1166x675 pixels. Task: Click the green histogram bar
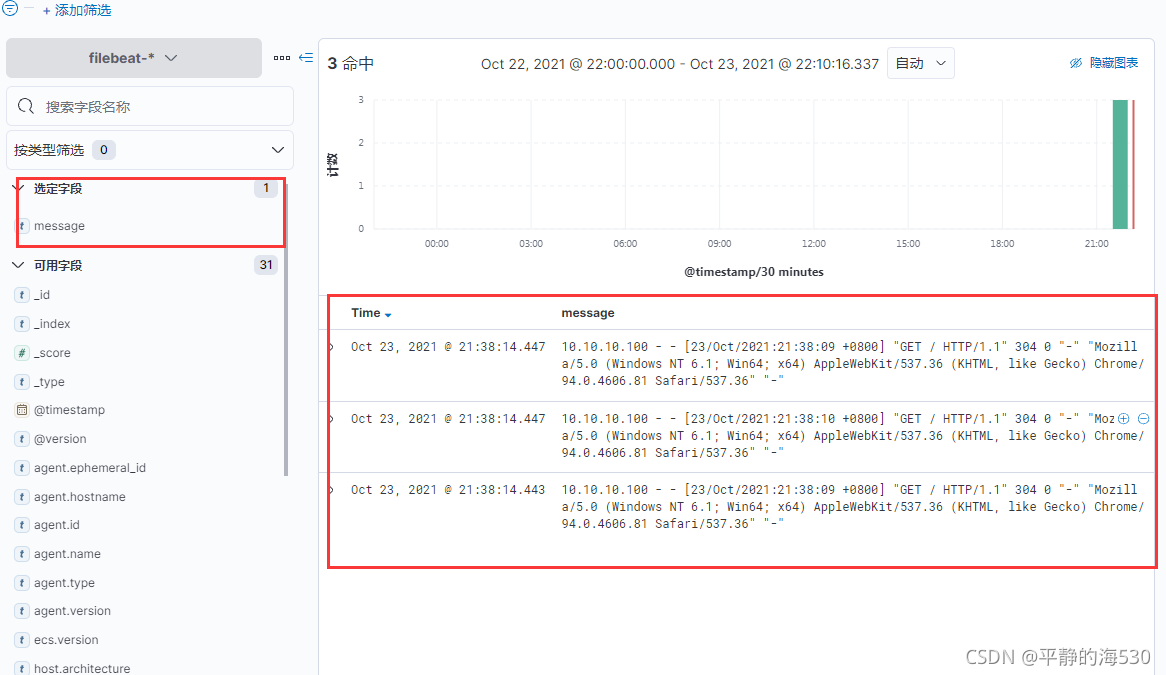tap(1120, 164)
